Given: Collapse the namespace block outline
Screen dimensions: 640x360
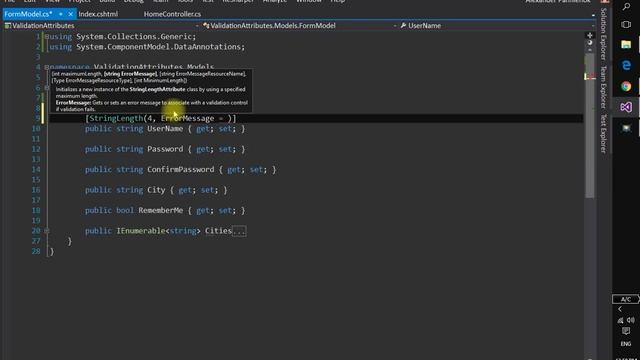Looking at the screenshot, I should point(47,67).
